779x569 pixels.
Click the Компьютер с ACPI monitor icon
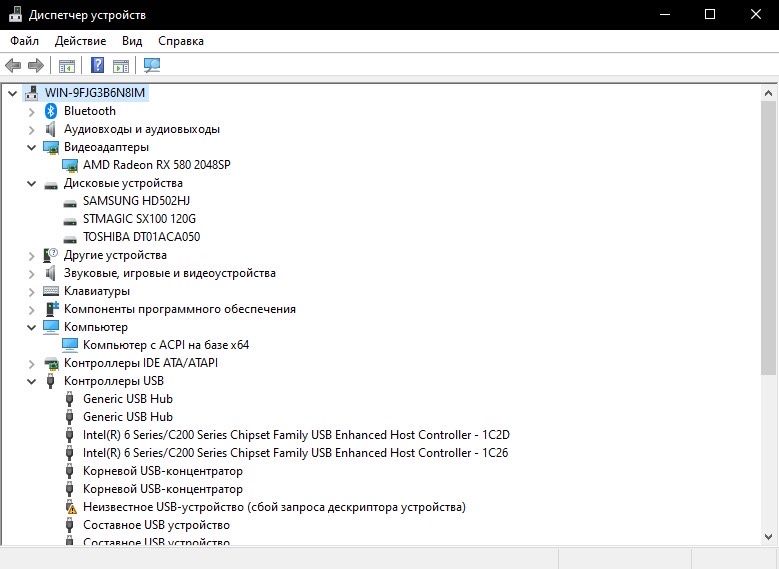click(x=70, y=344)
